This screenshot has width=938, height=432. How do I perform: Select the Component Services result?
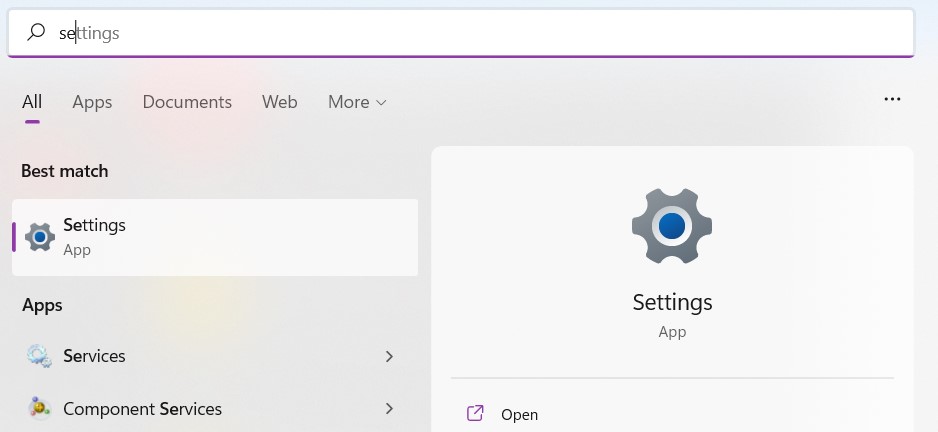point(215,409)
